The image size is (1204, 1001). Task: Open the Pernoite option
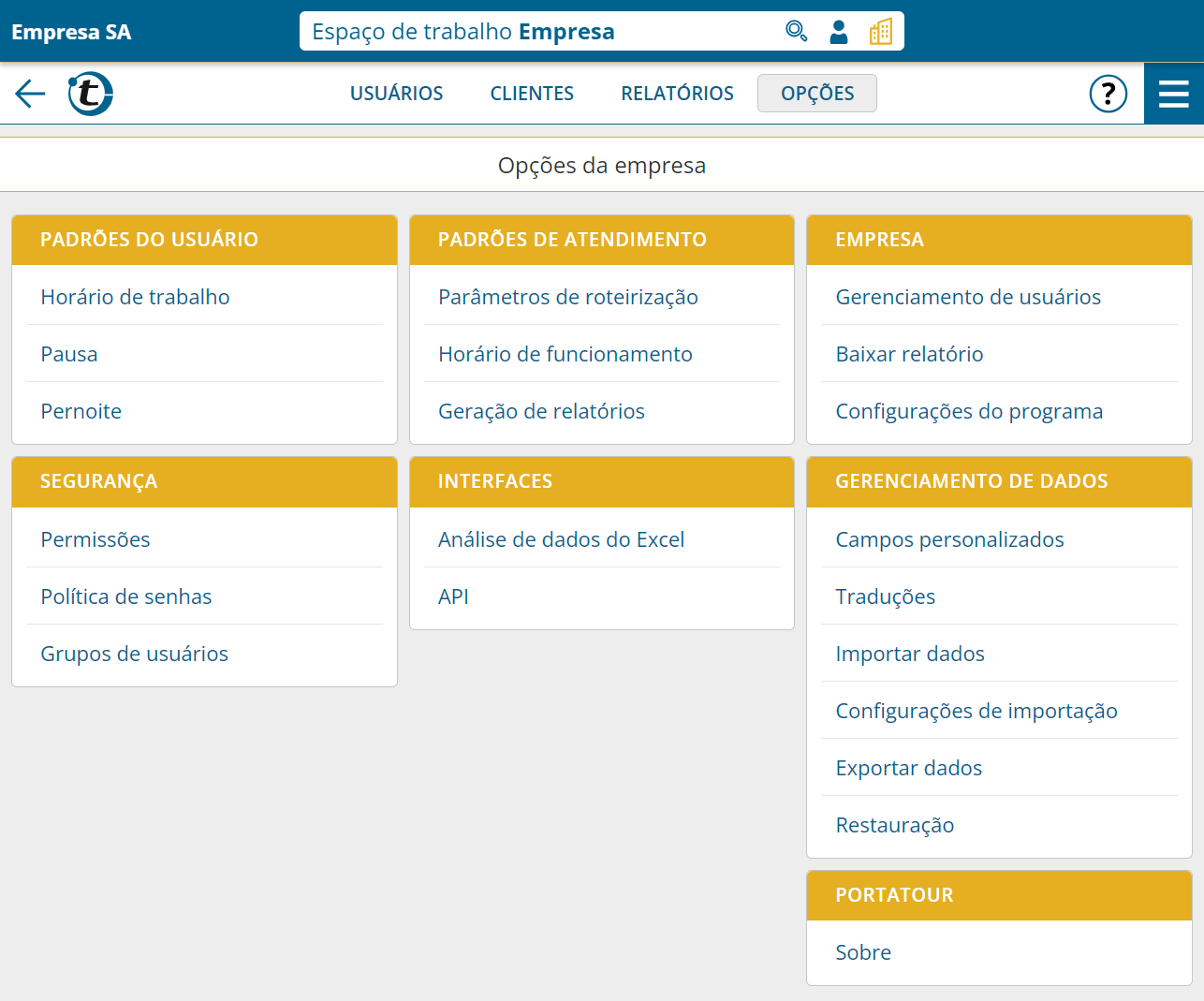pos(204,411)
